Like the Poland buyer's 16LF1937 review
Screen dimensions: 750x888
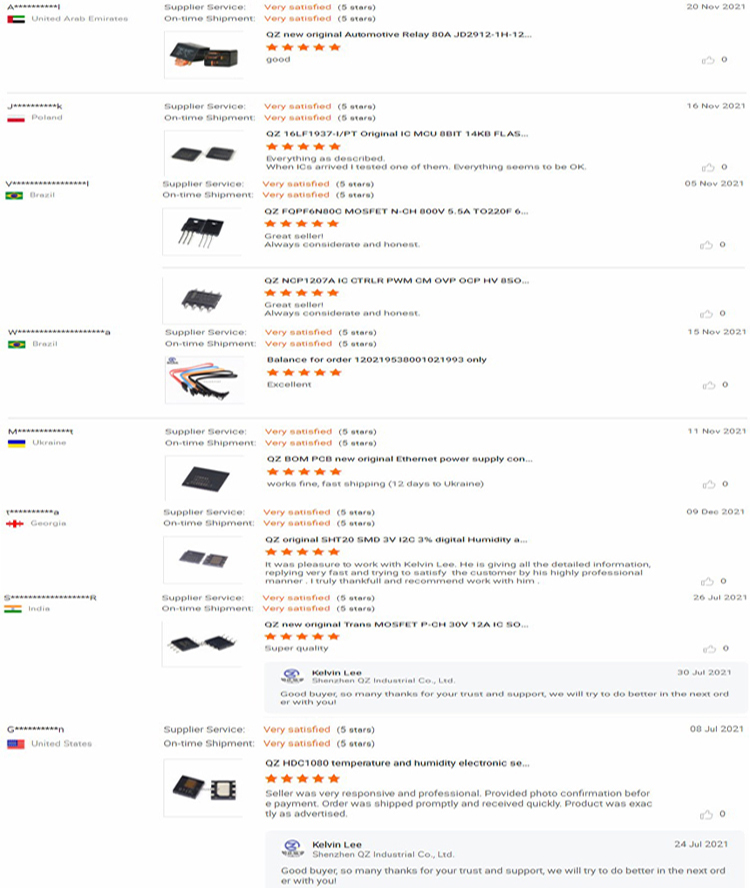708,167
